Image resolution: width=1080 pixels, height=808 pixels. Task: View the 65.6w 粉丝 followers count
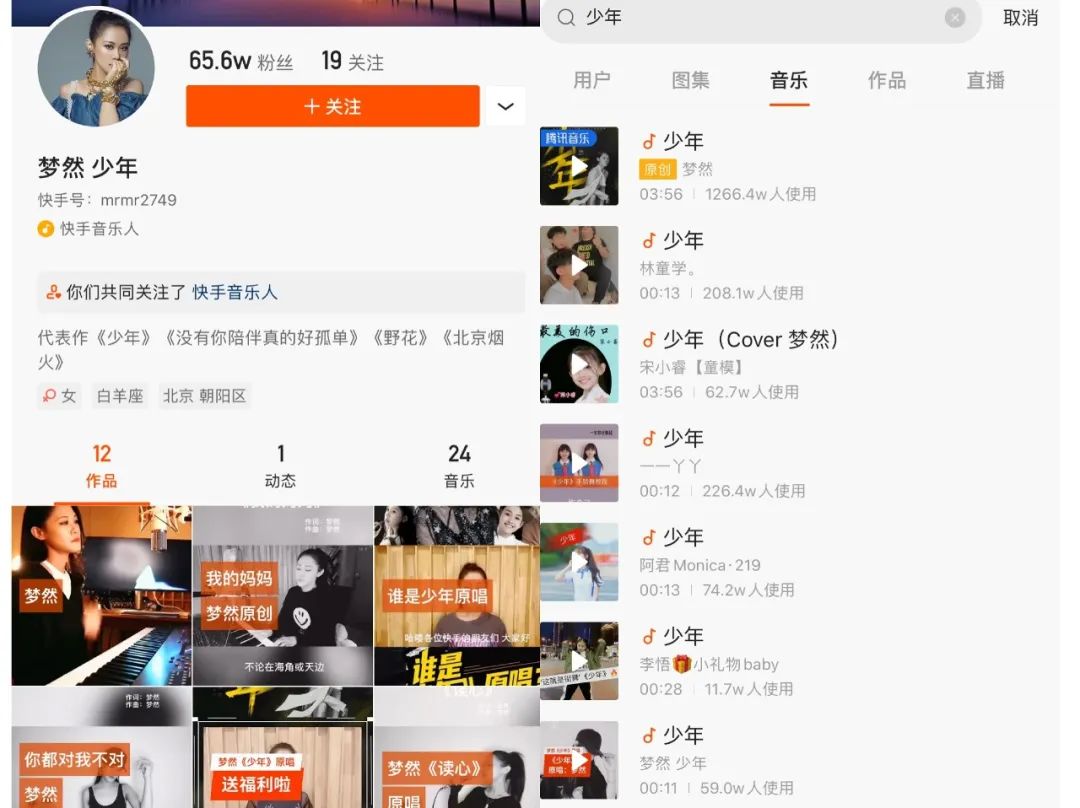[241, 61]
